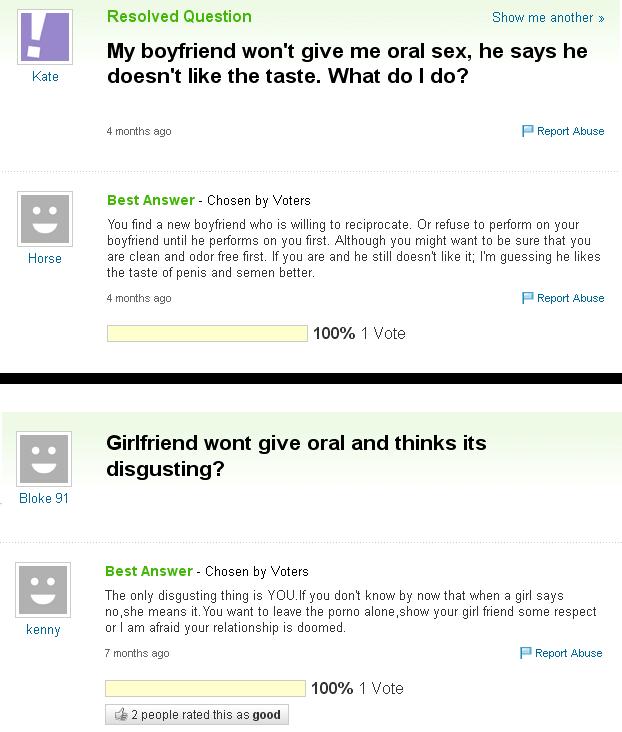Click Report Abuse text on Horse's answer
Viewport: 622px width, 732px height.
coord(571,298)
